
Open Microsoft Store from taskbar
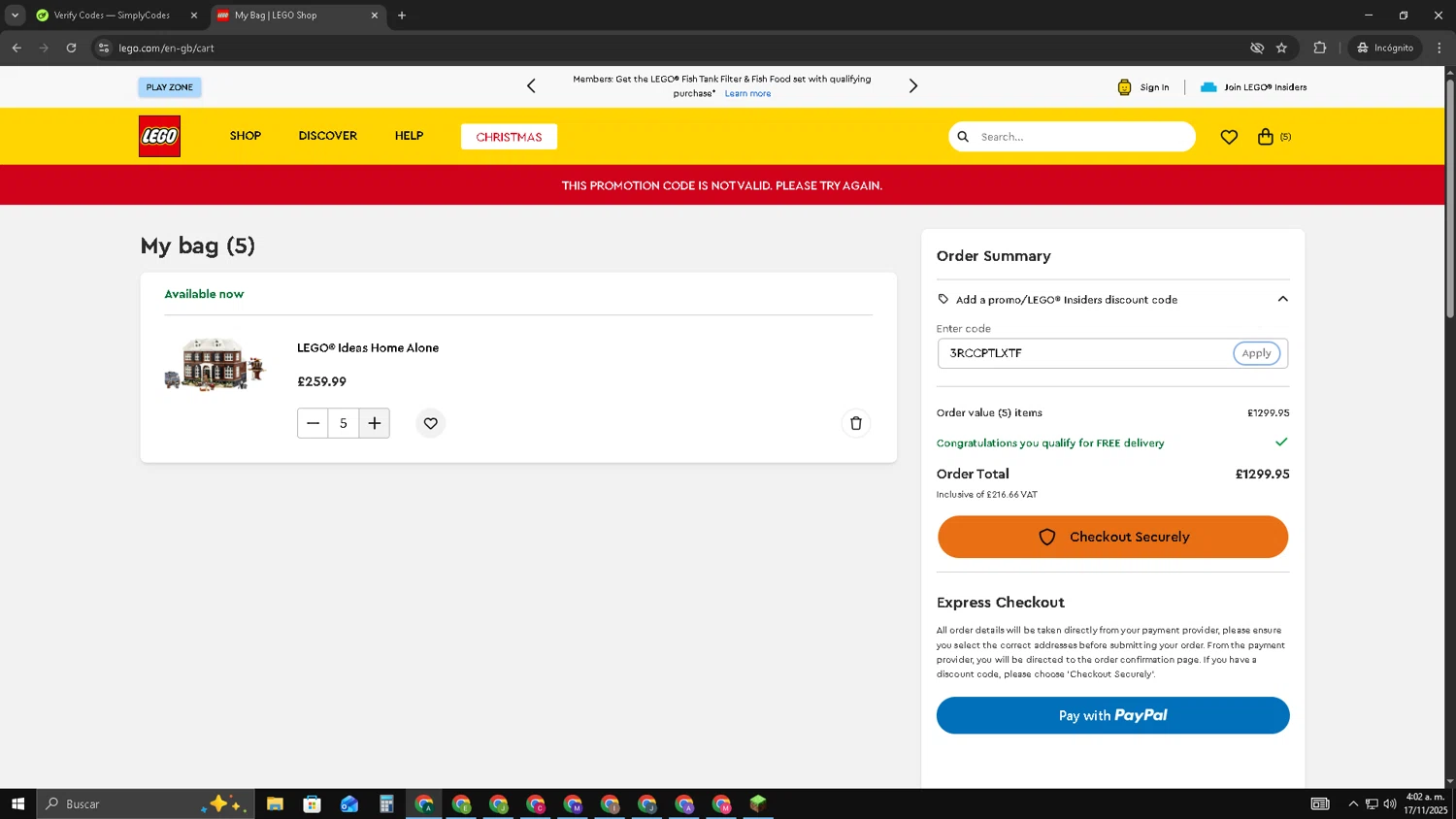click(x=312, y=803)
